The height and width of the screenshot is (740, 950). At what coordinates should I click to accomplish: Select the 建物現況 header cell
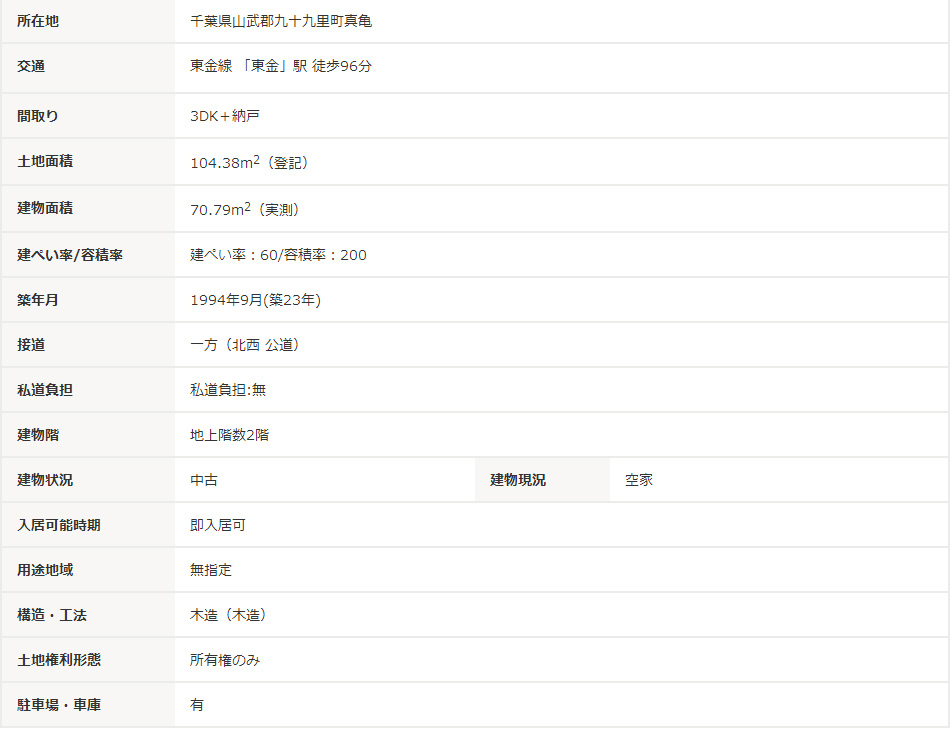click(x=518, y=480)
